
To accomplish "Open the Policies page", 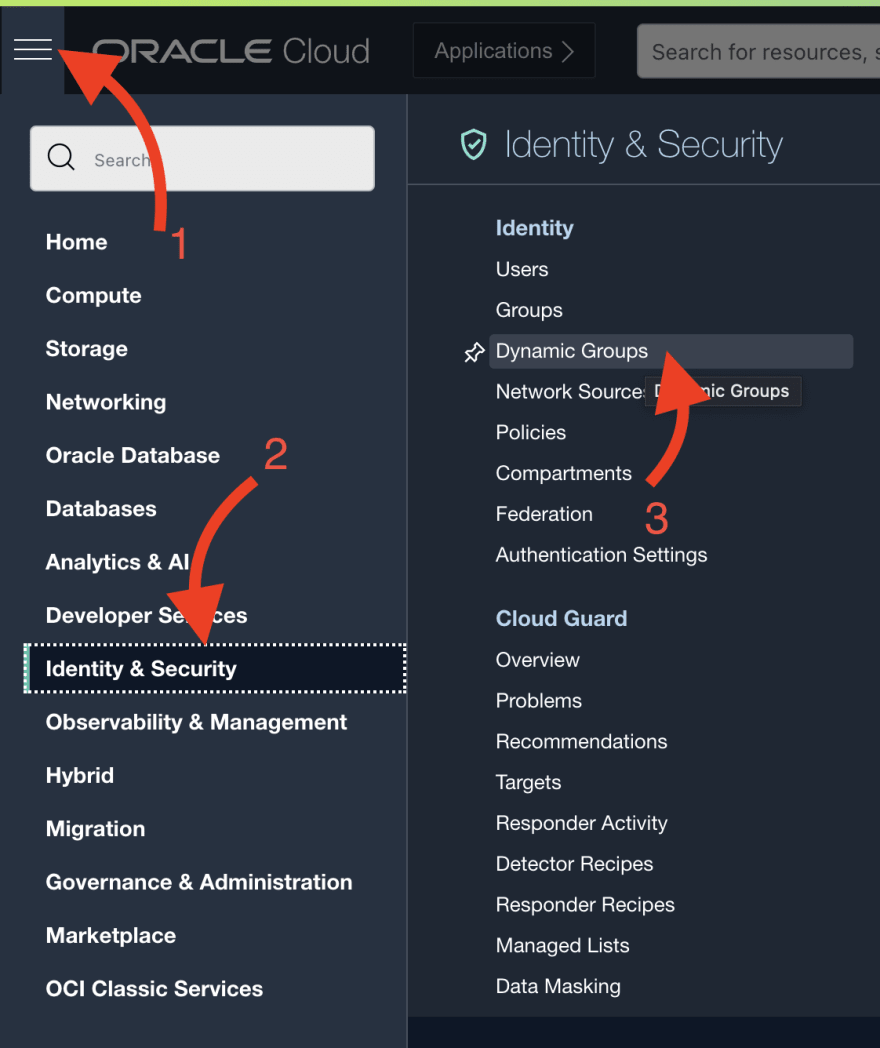I will (x=531, y=432).
